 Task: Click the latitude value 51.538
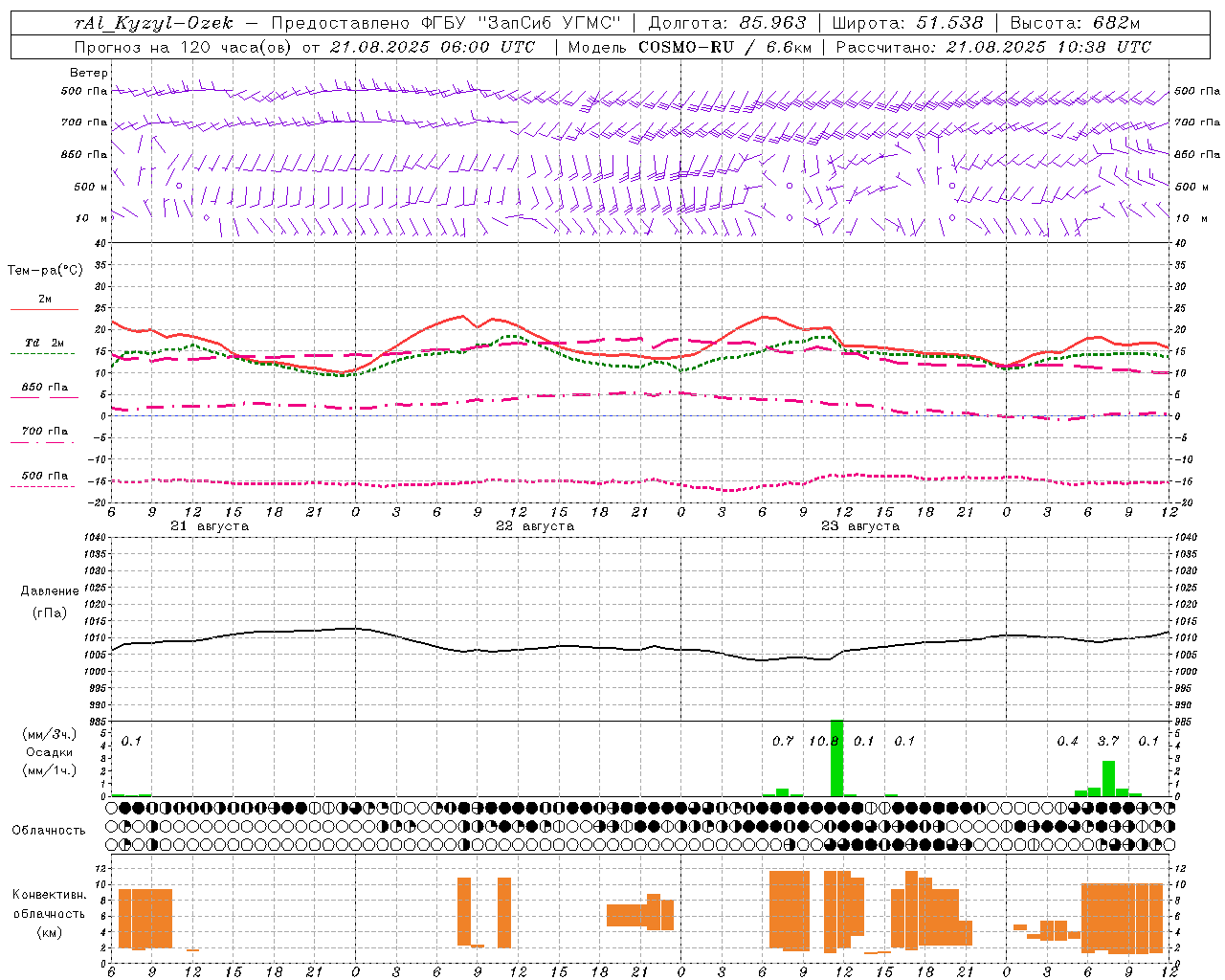click(949, 23)
